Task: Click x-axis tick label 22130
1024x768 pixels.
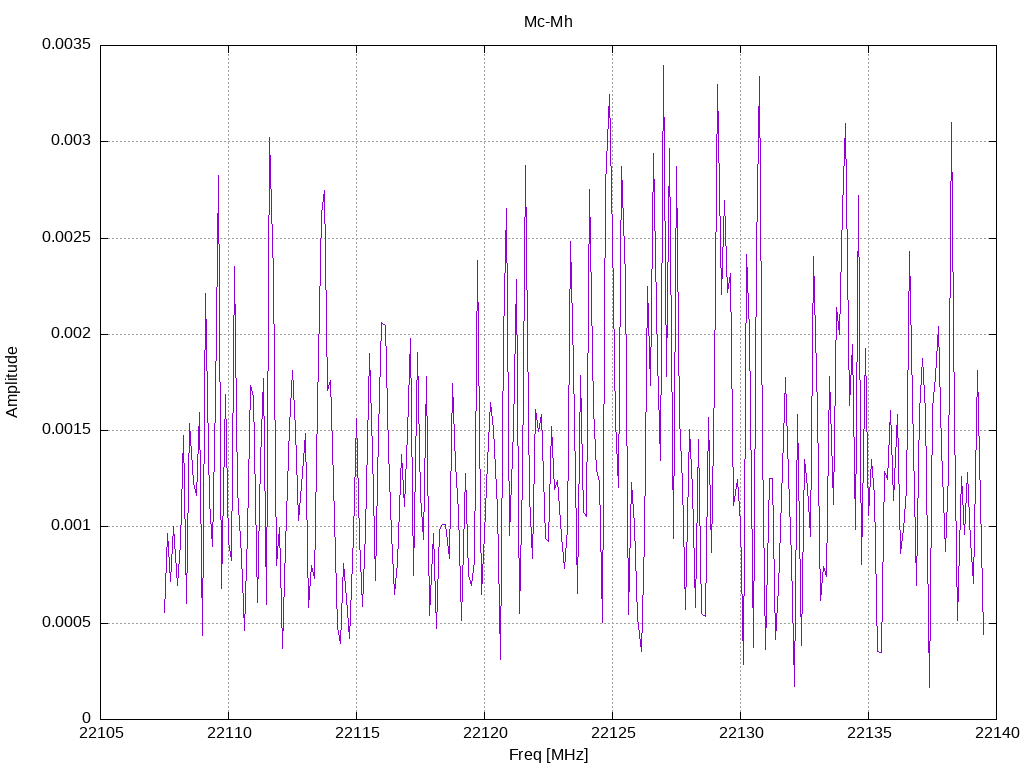Action: pyautogui.click(x=741, y=733)
